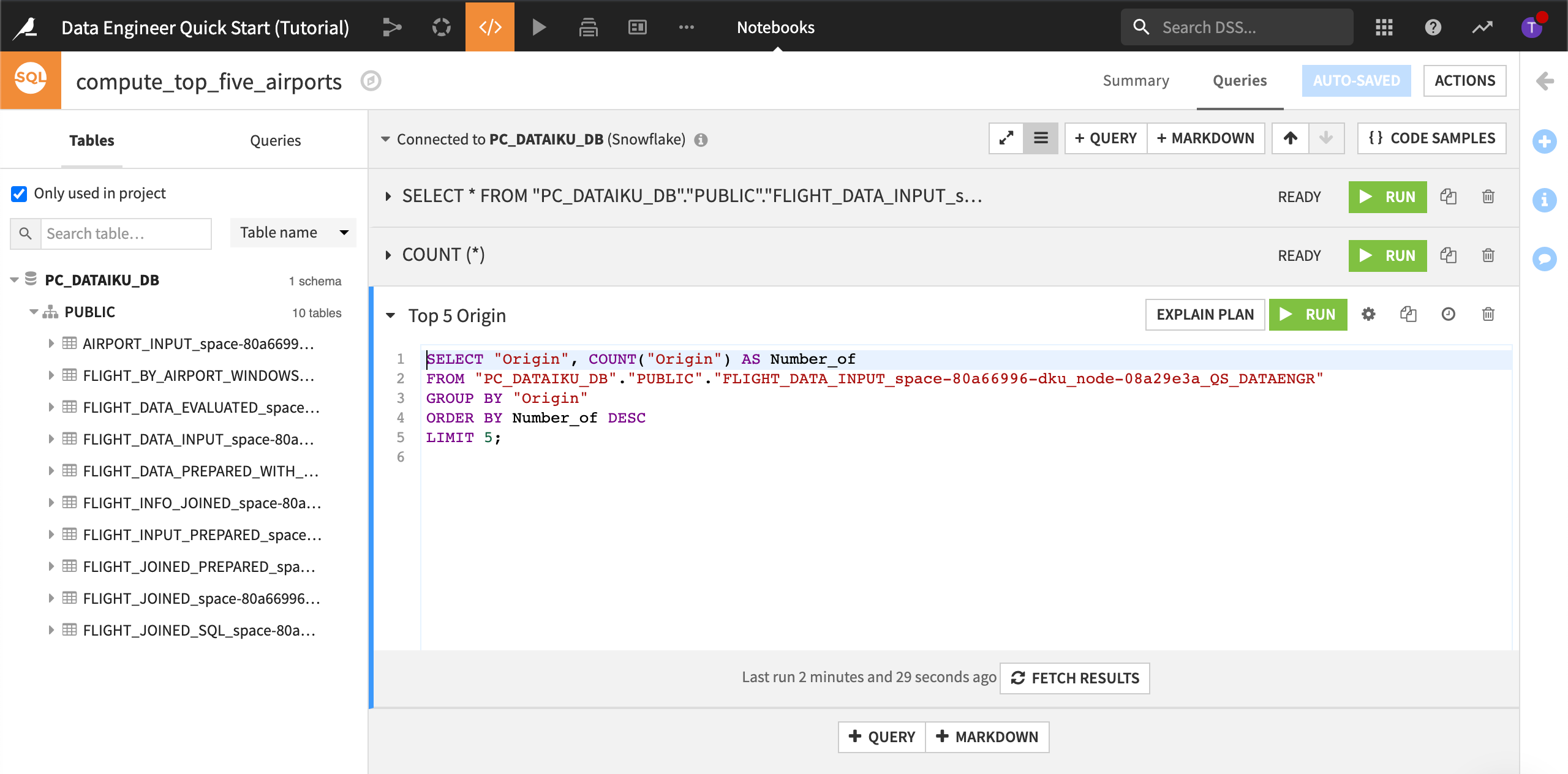This screenshot has height=774, width=1568.
Task: Add a query with the toolbar + QUERY
Action: [1106, 138]
